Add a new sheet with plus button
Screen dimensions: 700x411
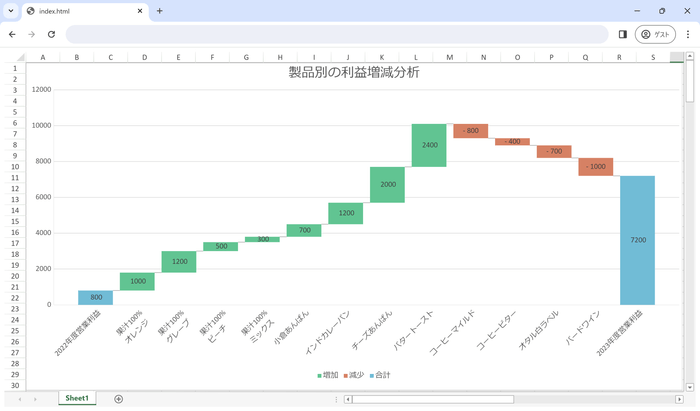point(118,399)
